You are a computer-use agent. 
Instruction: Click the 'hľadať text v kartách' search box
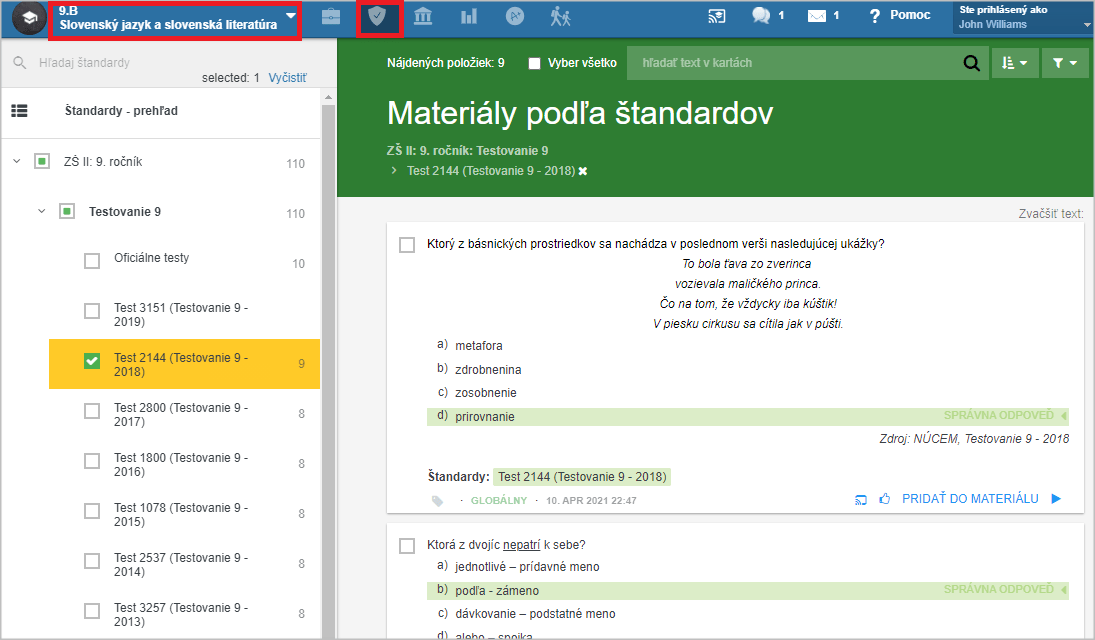point(793,63)
